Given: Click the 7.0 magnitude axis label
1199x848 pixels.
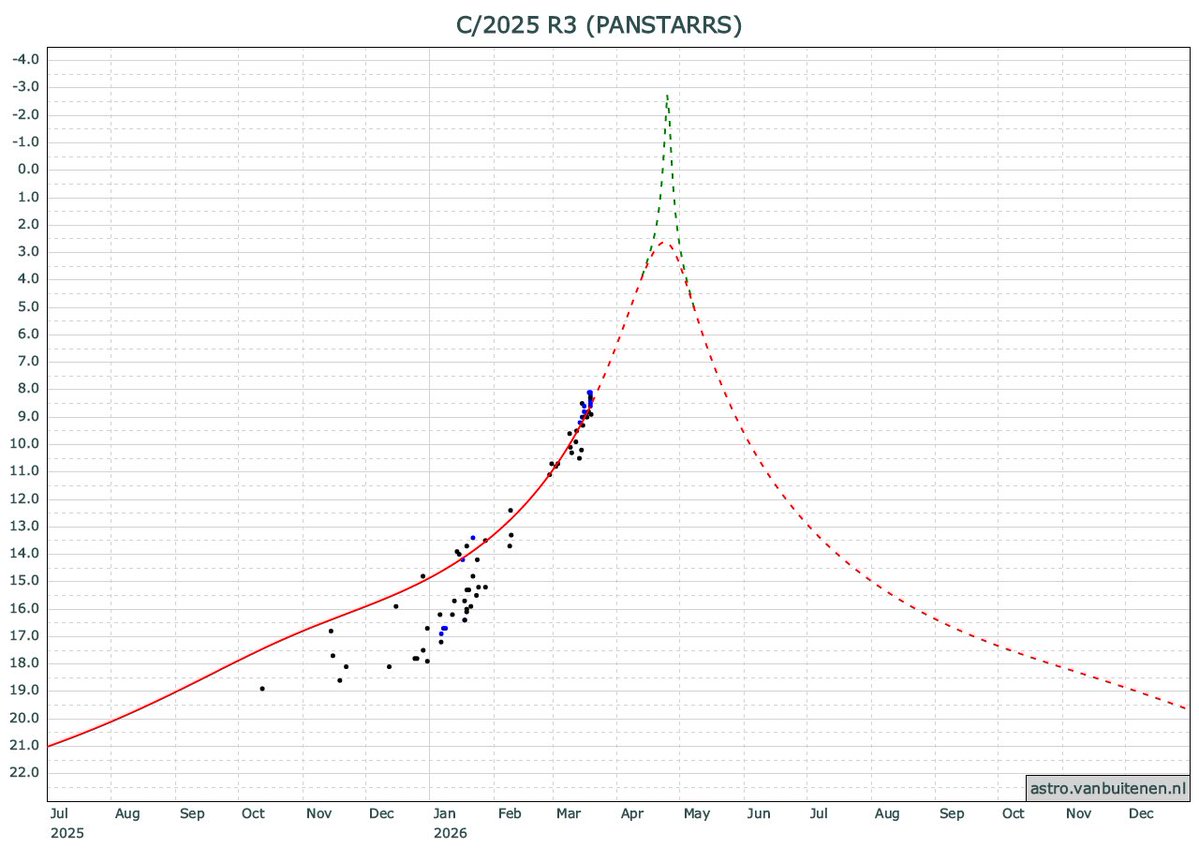Looking at the screenshot, I should pyautogui.click(x=28, y=362).
